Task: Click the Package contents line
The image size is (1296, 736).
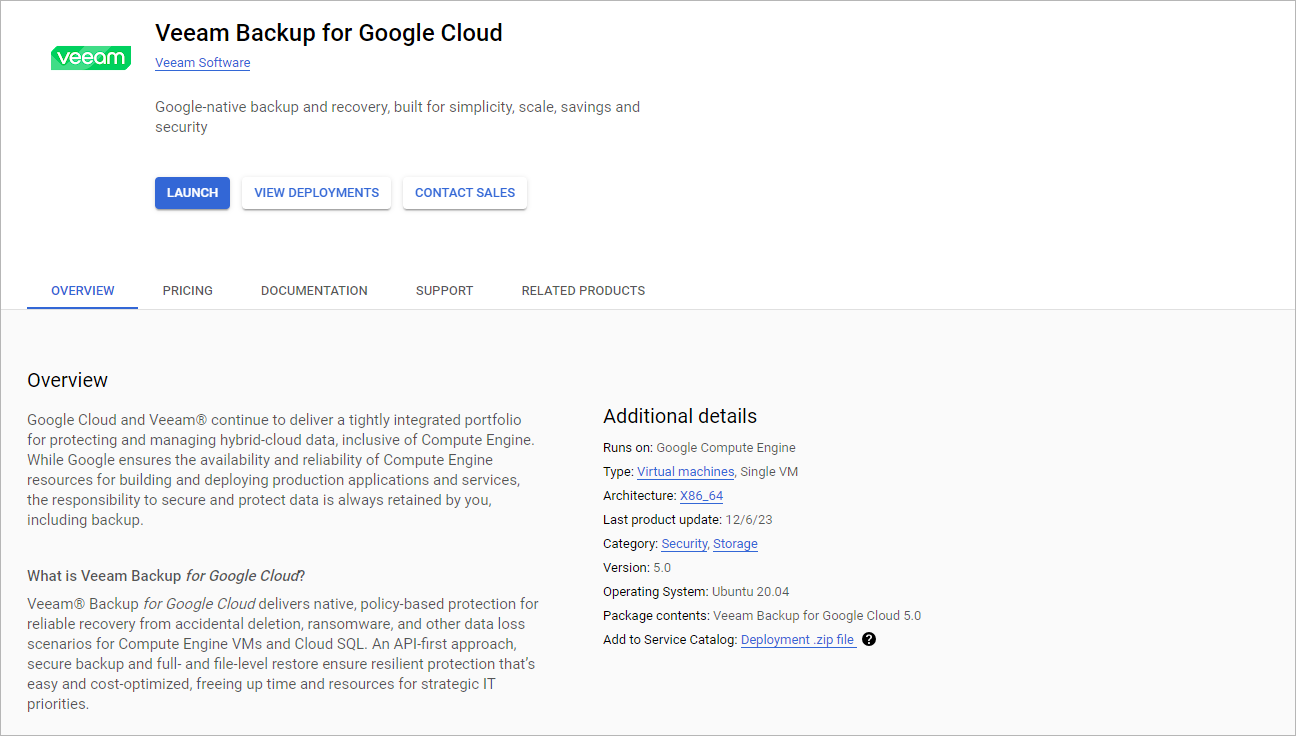Action: point(762,616)
